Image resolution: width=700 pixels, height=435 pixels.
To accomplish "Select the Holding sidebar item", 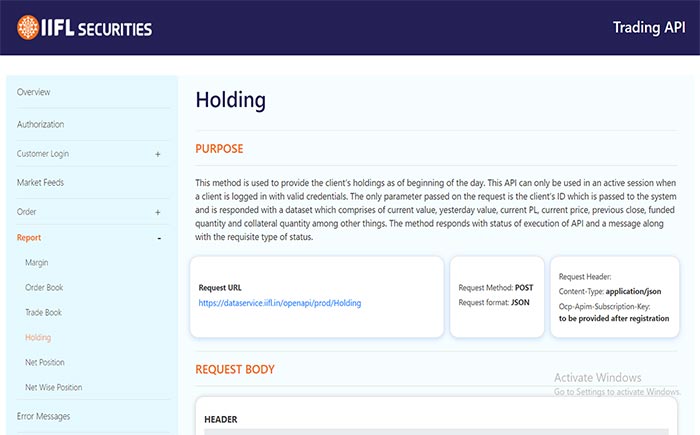I will click(x=38, y=338).
